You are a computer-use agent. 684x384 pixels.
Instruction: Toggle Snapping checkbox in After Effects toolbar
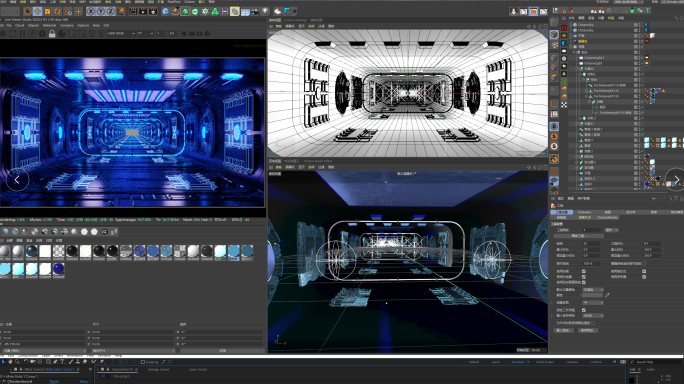tap(143, 362)
